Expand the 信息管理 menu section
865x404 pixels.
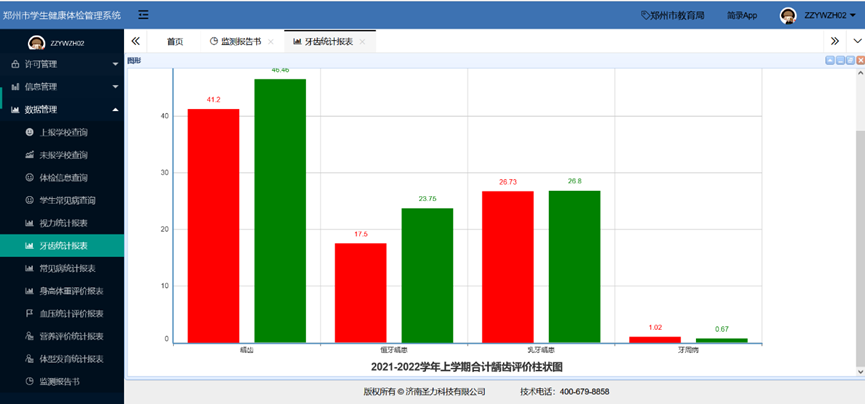pos(60,87)
